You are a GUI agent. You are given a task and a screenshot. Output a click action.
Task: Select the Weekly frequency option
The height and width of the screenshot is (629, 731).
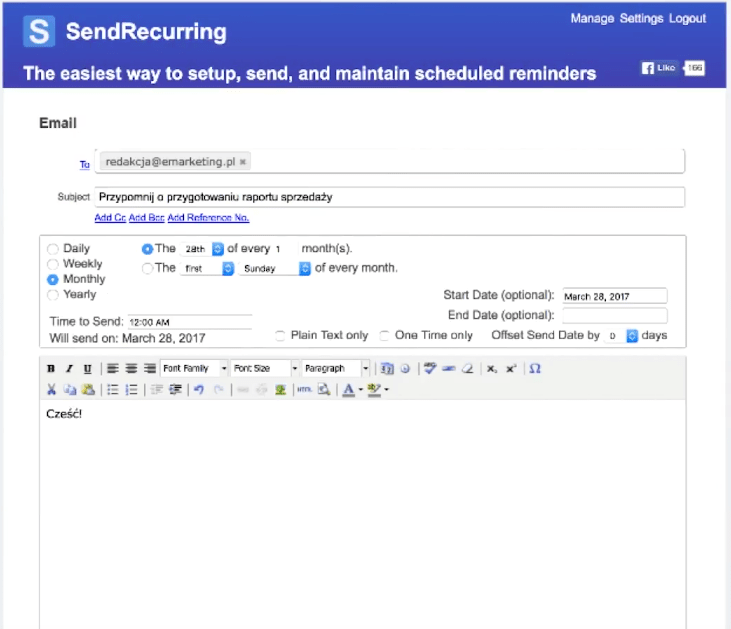click(x=53, y=264)
